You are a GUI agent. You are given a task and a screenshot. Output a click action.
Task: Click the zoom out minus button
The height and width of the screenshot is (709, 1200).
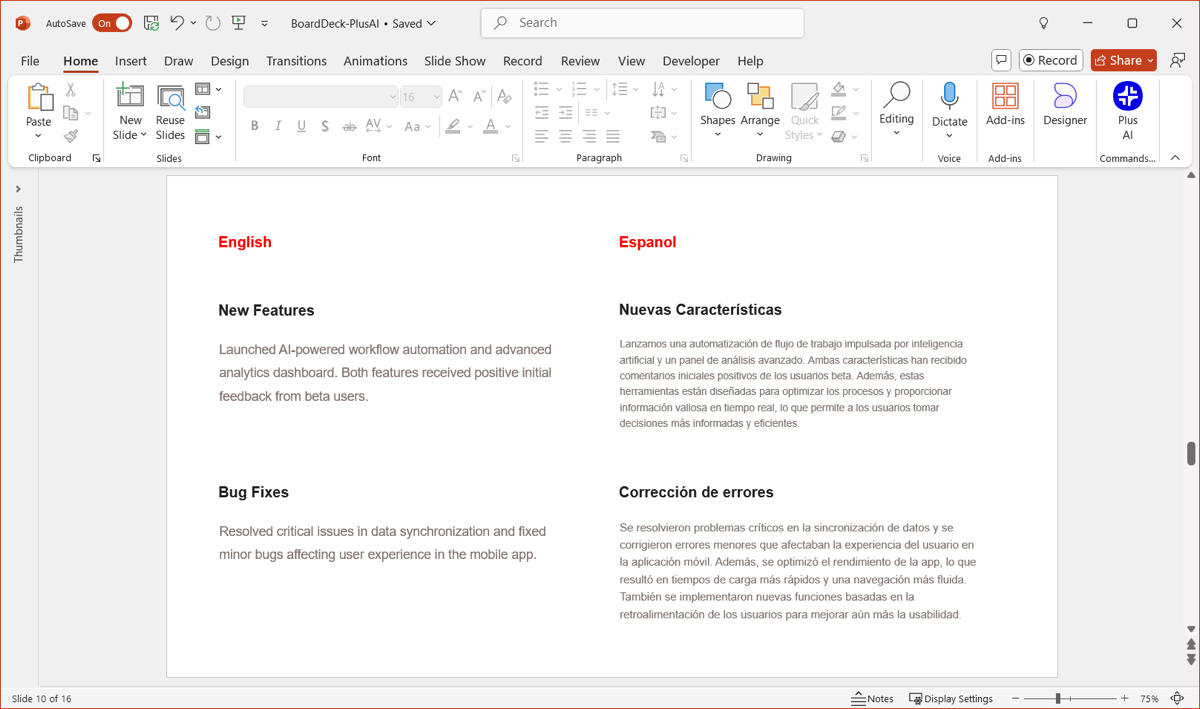(1016, 698)
